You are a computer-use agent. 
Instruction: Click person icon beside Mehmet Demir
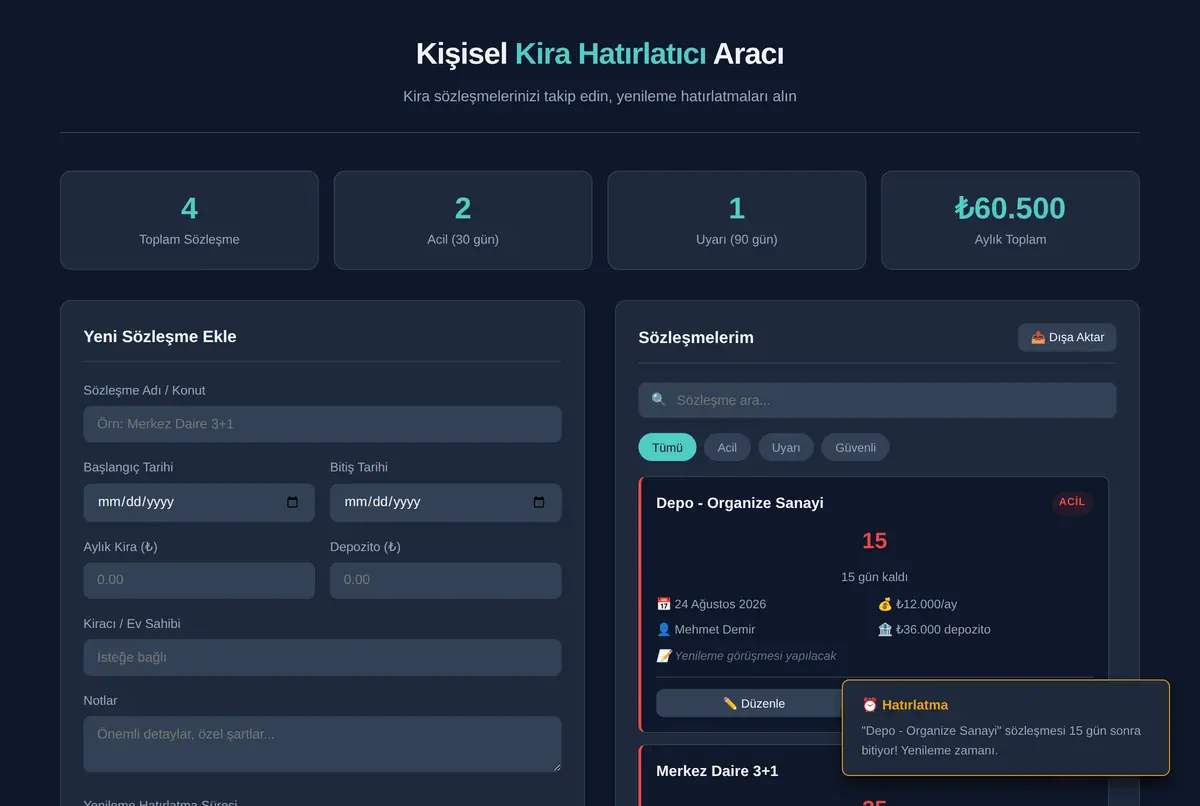pyautogui.click(x=663, y=629)
